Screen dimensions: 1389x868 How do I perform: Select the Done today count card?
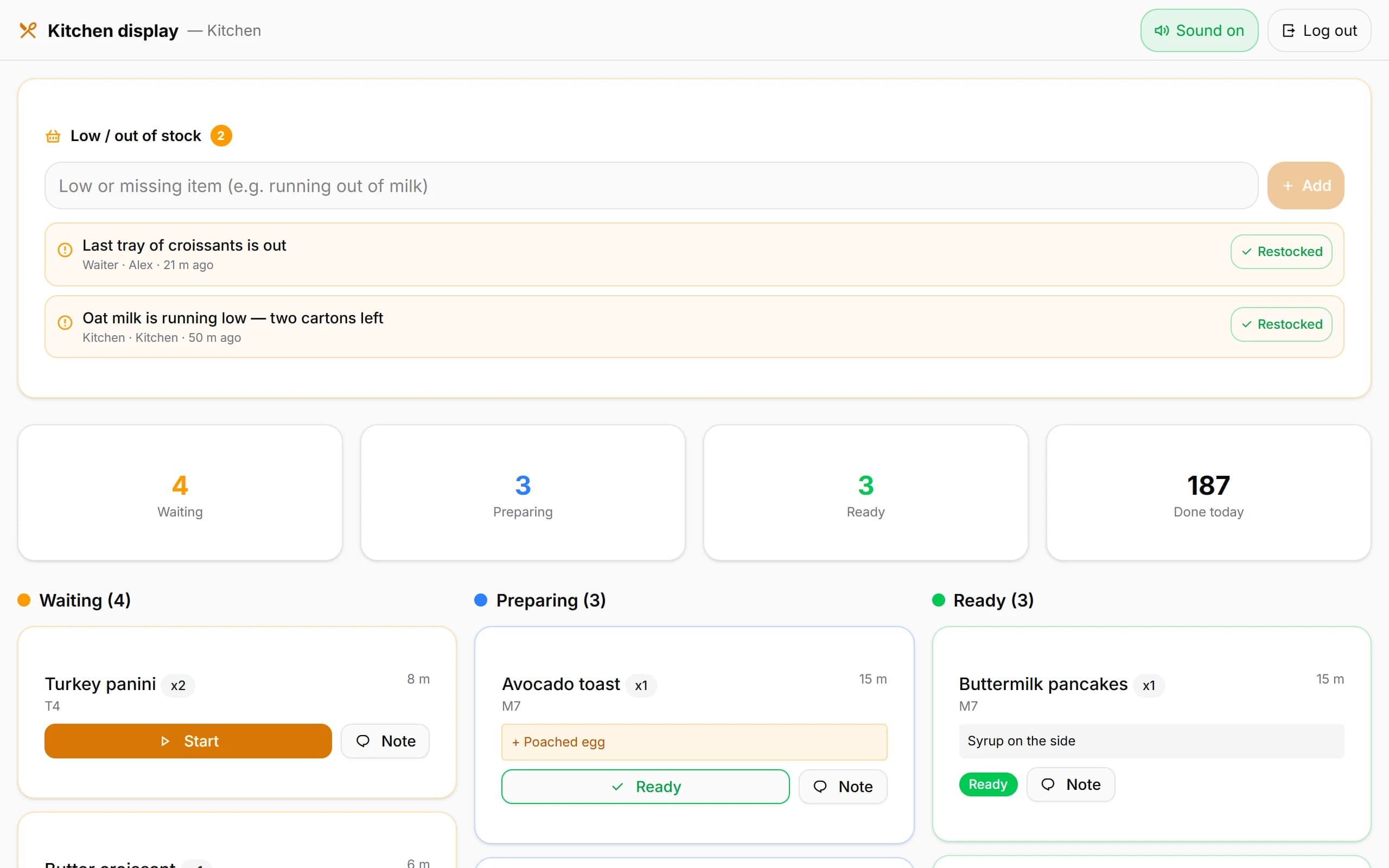1209,493
